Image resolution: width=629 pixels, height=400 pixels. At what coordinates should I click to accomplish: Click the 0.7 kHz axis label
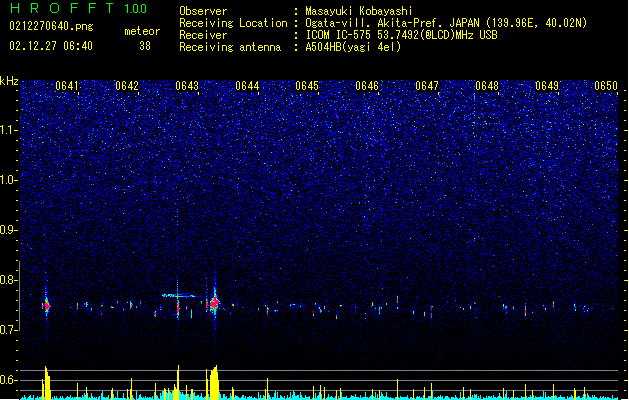pos(9,330)
